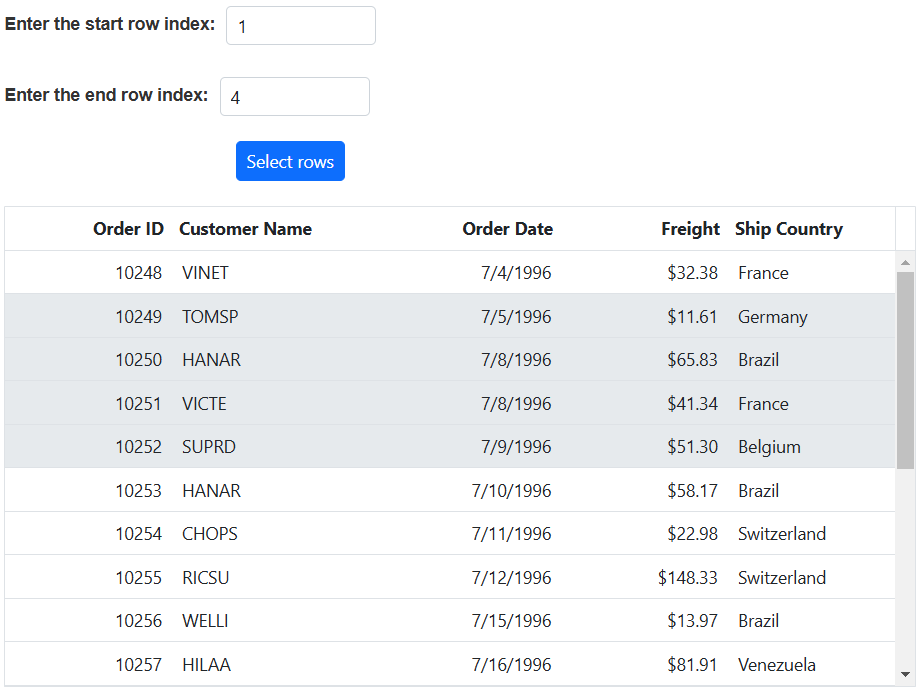This screenshot has width=917, height=688.
Task: Sort by Customer Name column header
Action: (246, 229)
